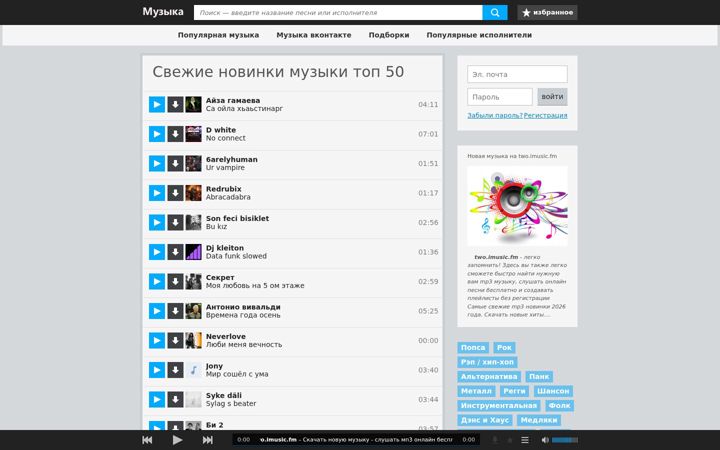The height and width of the screenshot is (450, 720).
Task: Play Son feci bisiklet Bu kız
Action: click(157, 223)
